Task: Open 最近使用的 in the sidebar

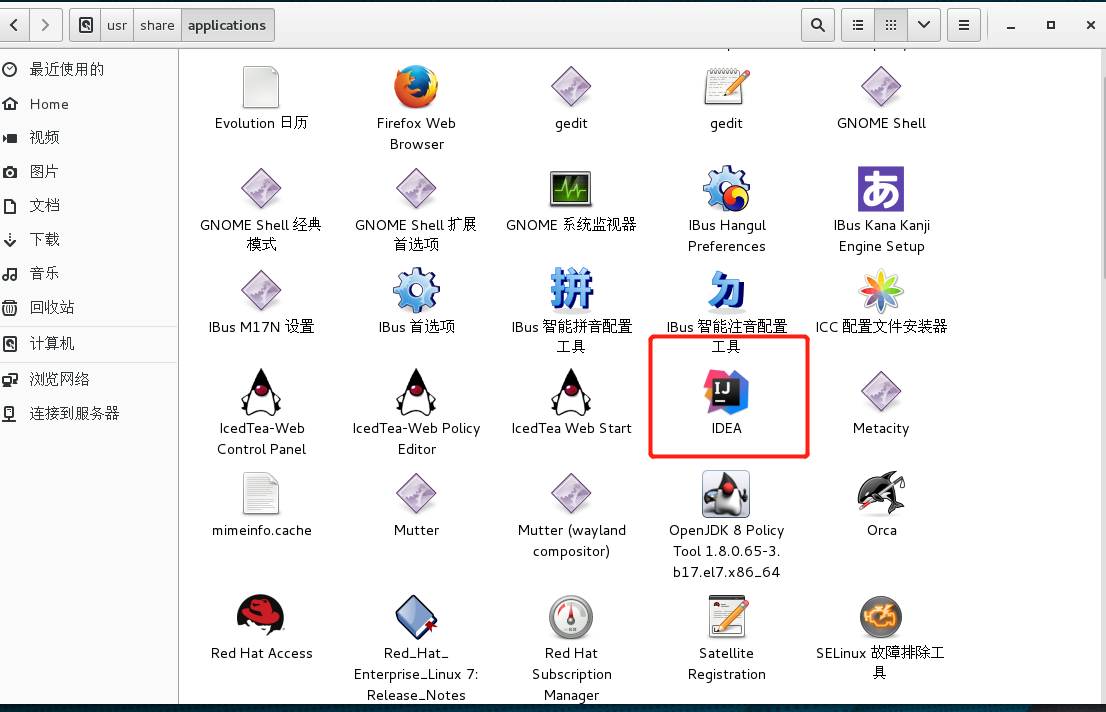Action: (x=89, y=69)
